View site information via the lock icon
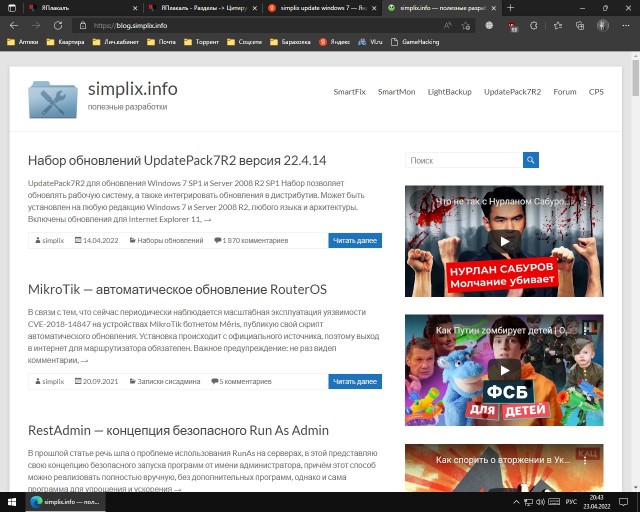This screenshot has width=640, height=512. click(x=83, y=25)
